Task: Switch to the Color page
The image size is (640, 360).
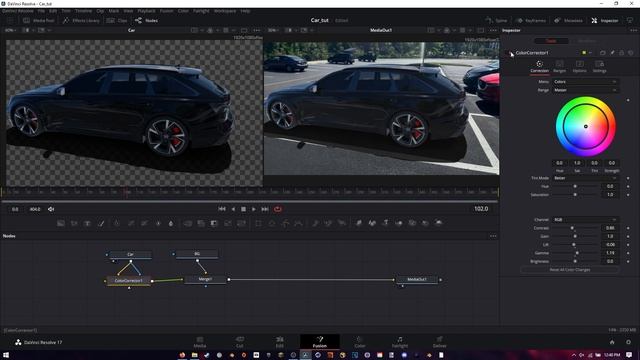Action: pos(359,342)
